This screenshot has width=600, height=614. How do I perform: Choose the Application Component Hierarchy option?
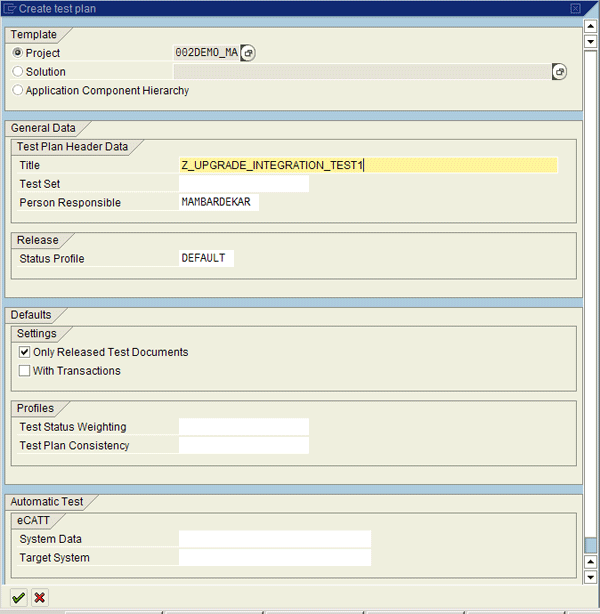[x=18, y=91]
